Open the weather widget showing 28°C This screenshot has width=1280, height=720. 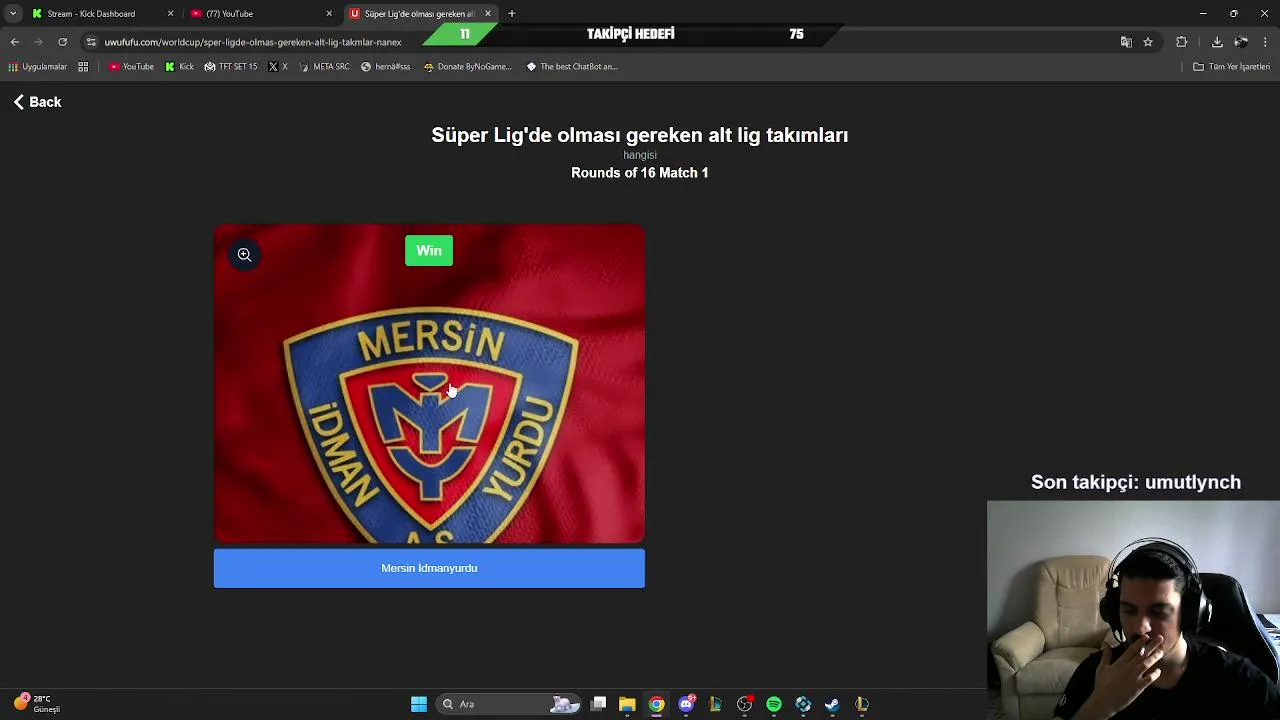tap(36, 703)
